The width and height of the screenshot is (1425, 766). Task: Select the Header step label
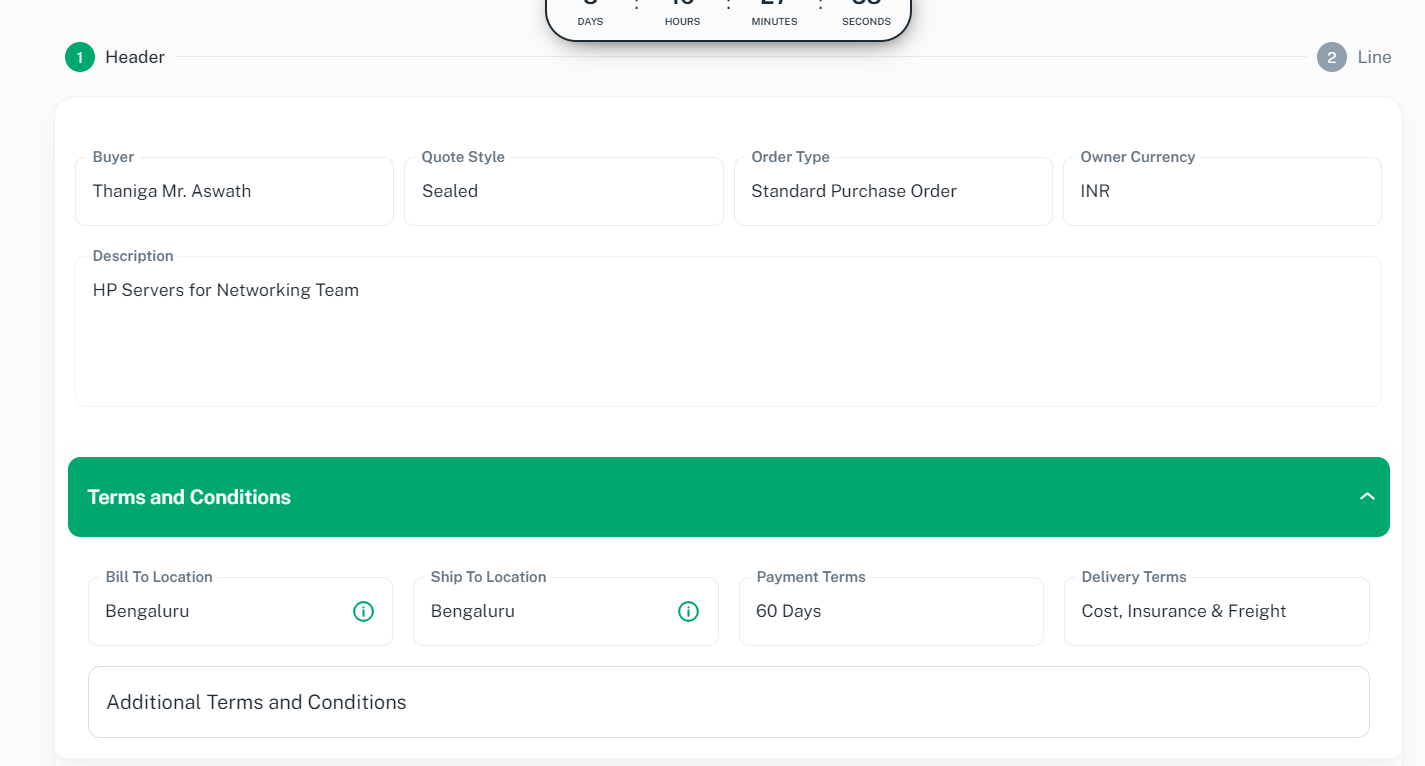135,57
